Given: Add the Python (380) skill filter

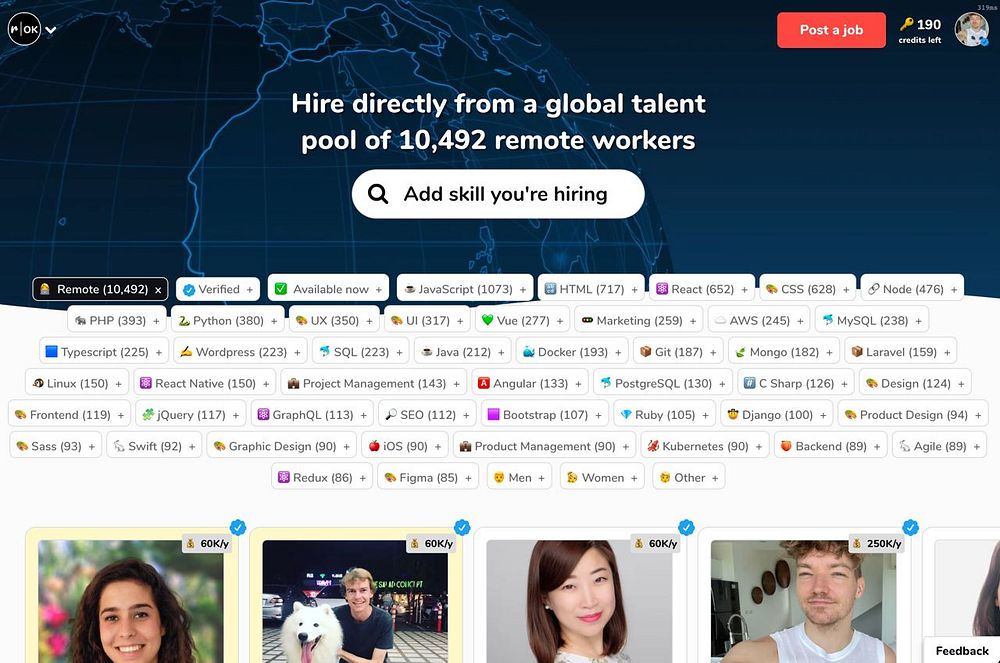Looking at the screenshot, I should click(228, 321).
